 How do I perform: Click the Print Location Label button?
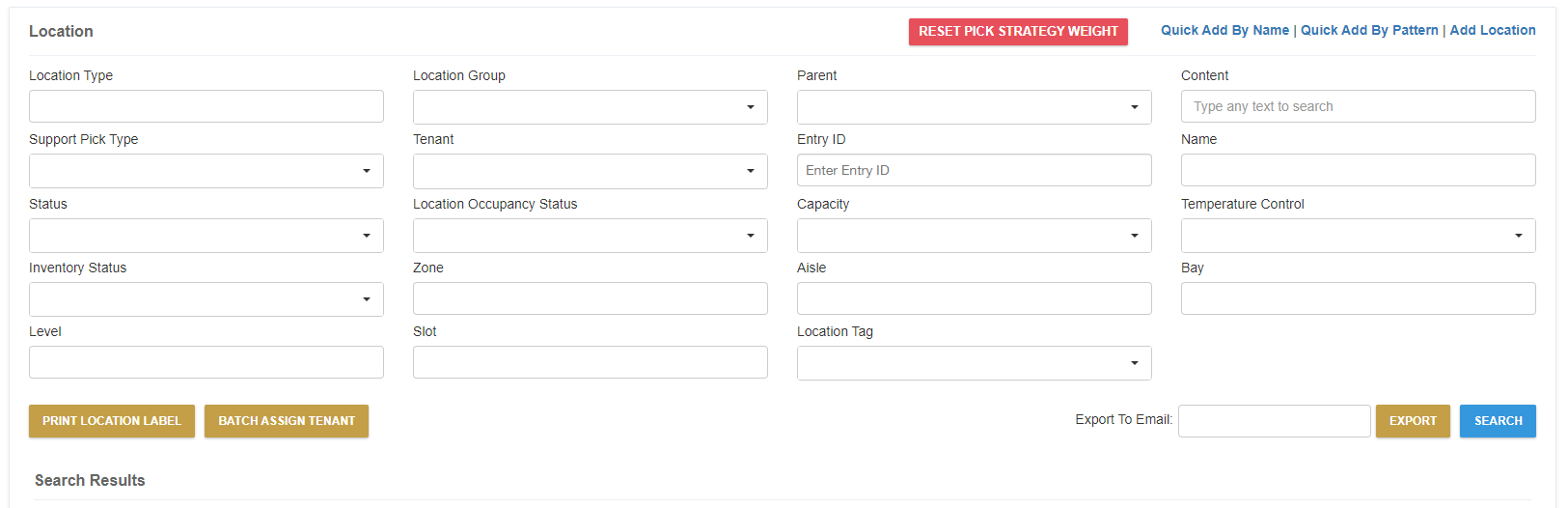pos(112,421)
